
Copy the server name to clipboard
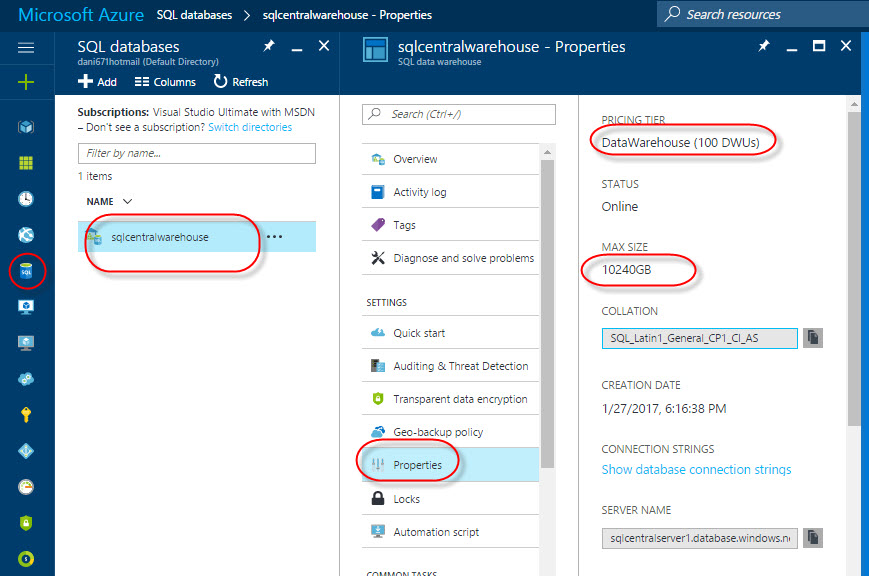[x=814, y=538]
